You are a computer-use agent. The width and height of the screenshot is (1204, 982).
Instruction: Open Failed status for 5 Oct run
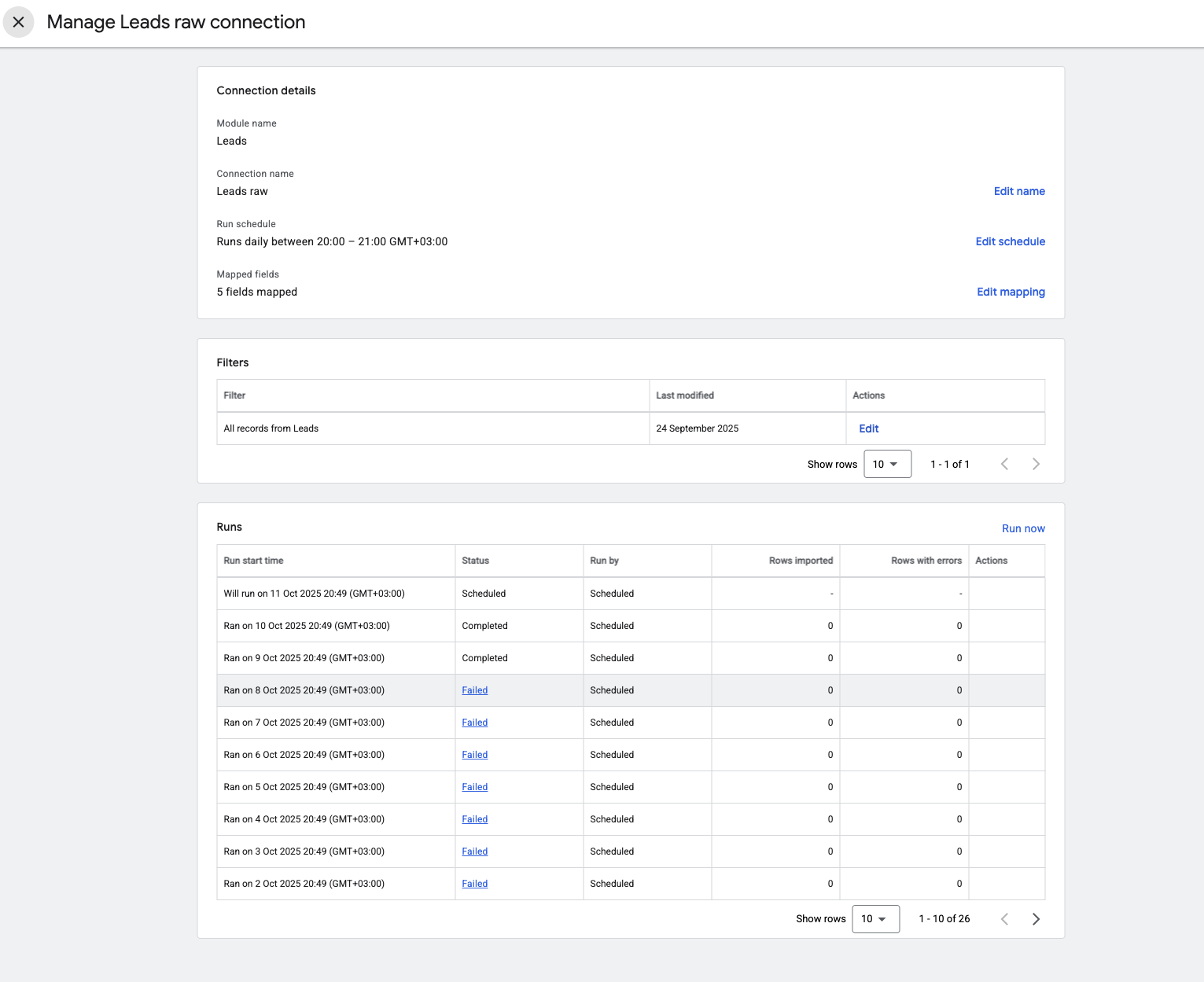pos(474,787)
